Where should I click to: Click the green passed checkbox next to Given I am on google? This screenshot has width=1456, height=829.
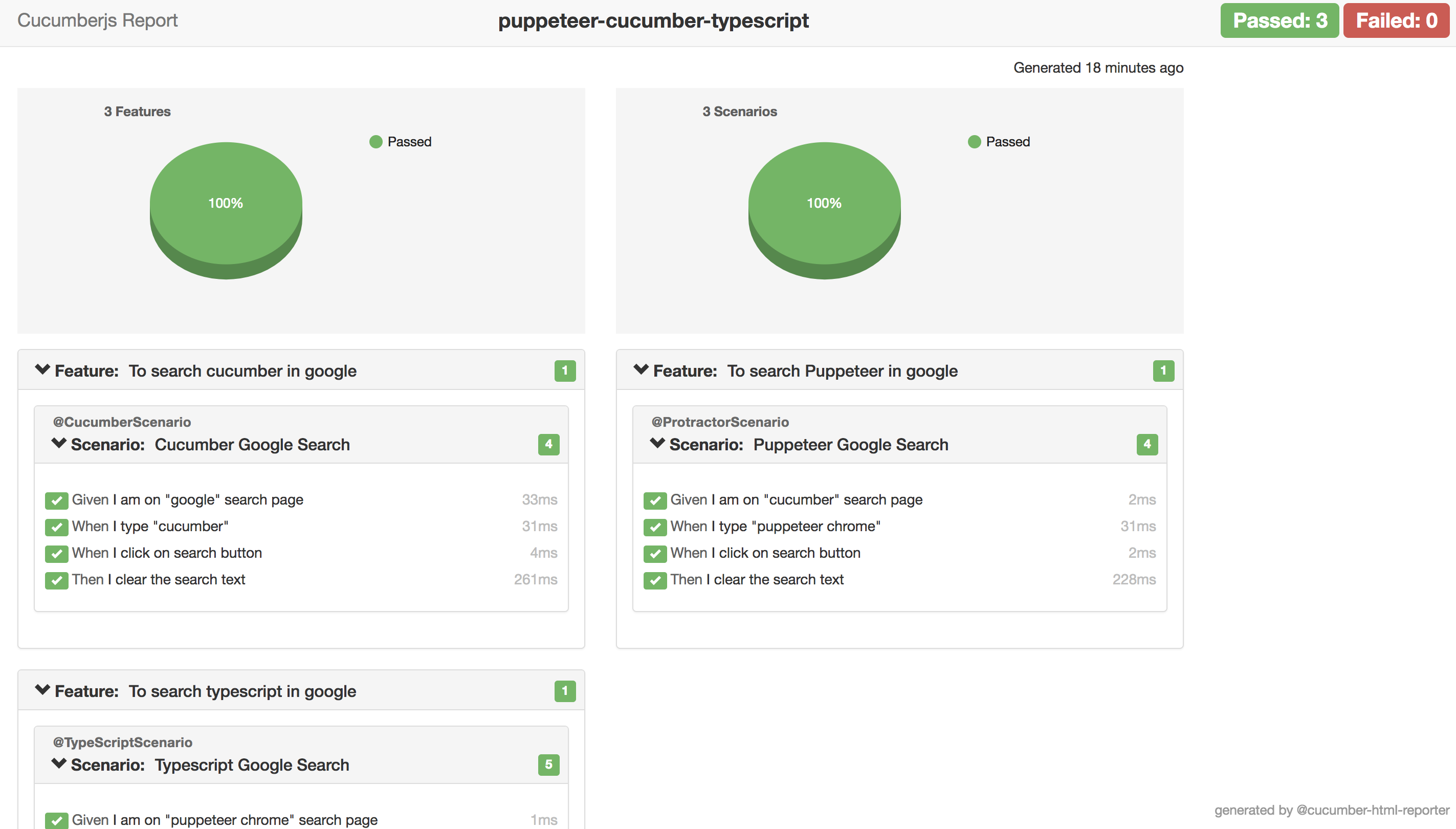click(x=57, y=499)
